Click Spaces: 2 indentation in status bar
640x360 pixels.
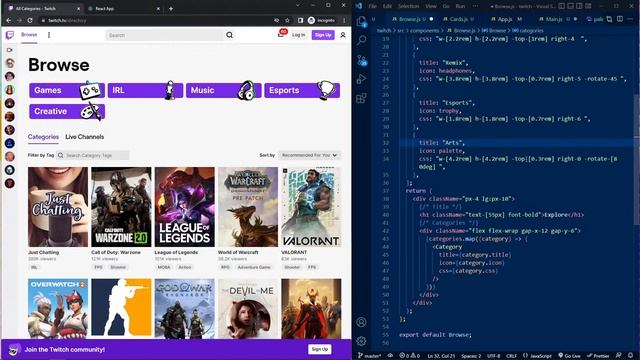(x=471, y=356)
